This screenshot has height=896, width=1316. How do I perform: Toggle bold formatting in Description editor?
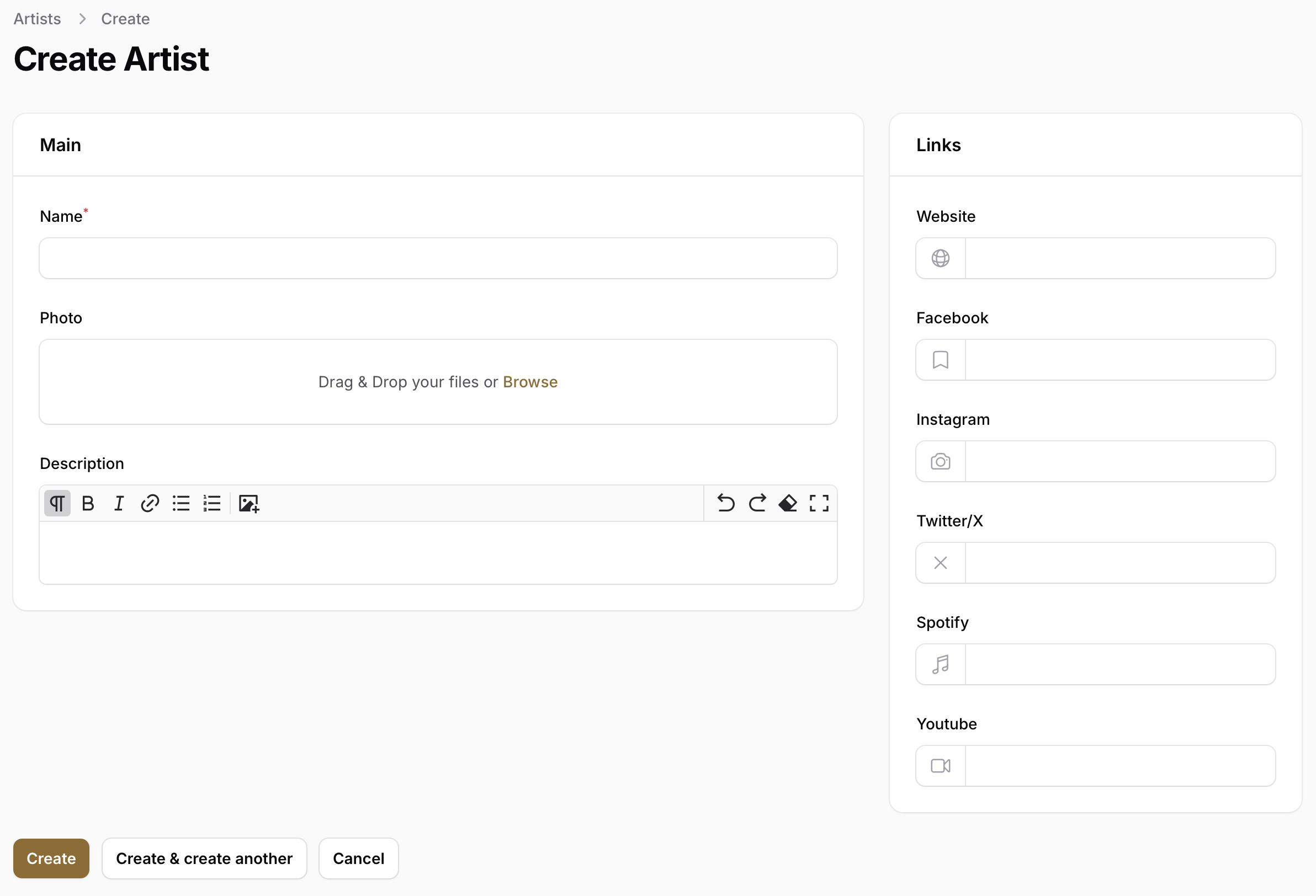(88, 503)
